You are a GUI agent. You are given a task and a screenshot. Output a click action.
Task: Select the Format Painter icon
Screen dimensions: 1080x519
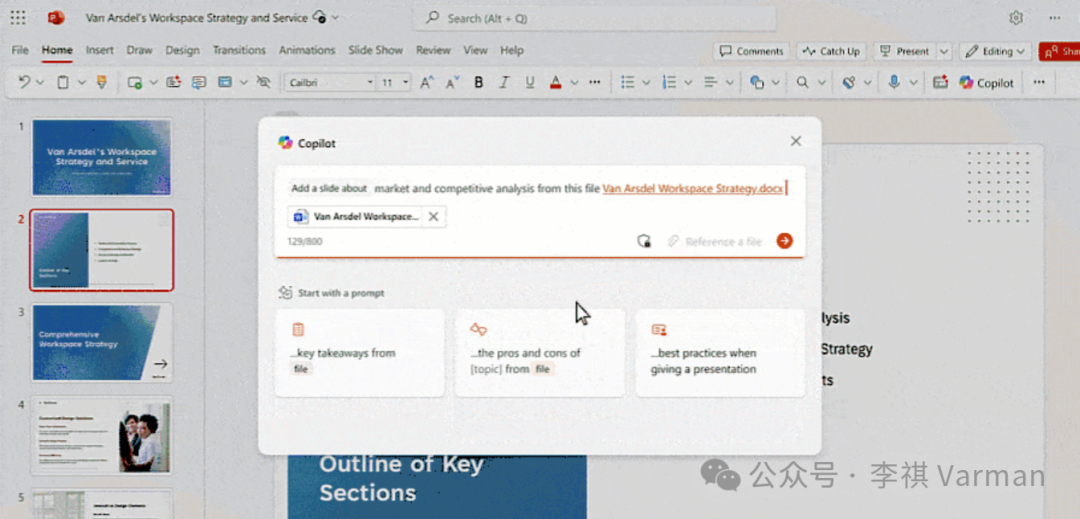(x=102, y=83)
